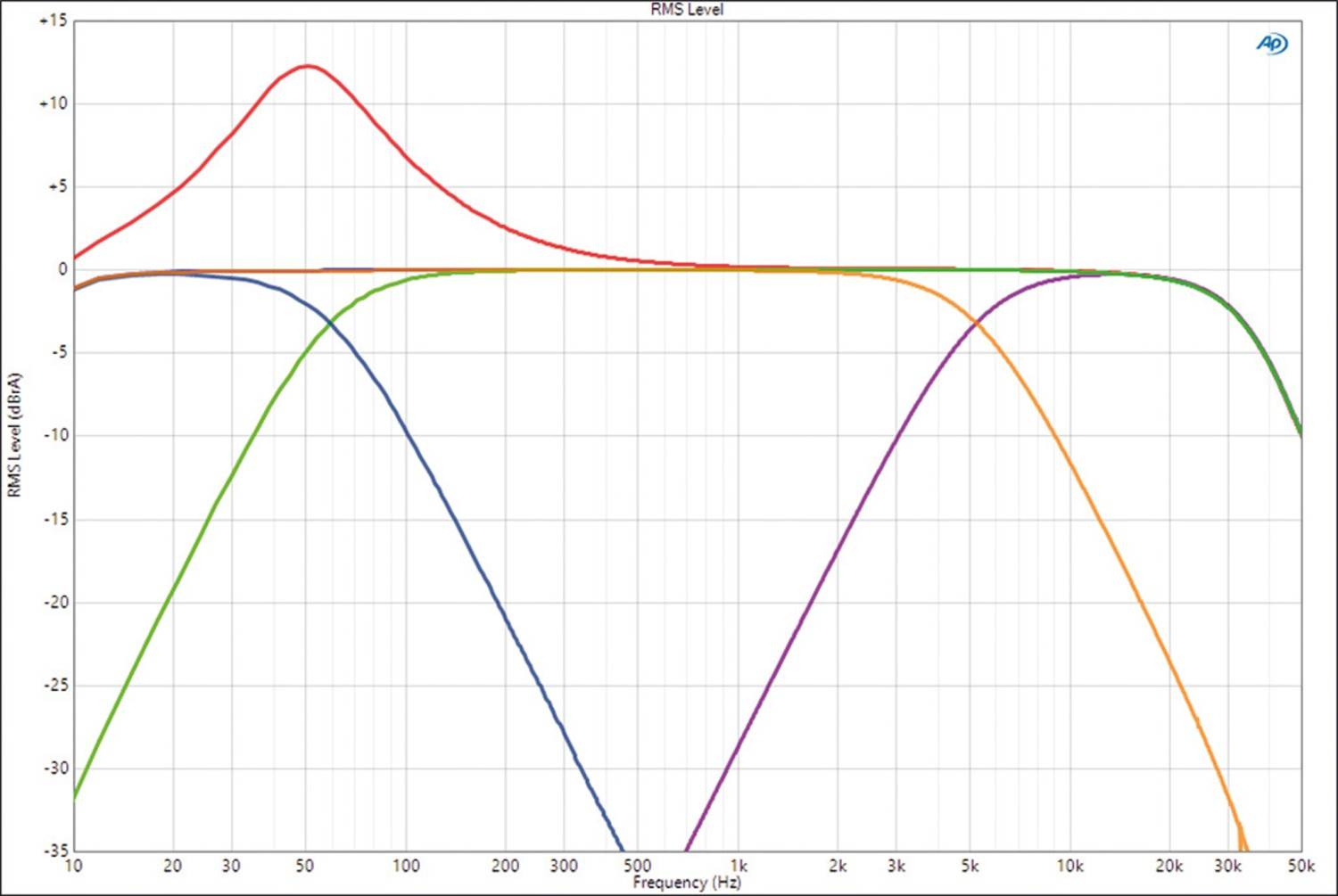Click the '20k' frequency axis tick label
Image resolution: width=1338 pixels, height=896 pixels.
coord(1169,866)
